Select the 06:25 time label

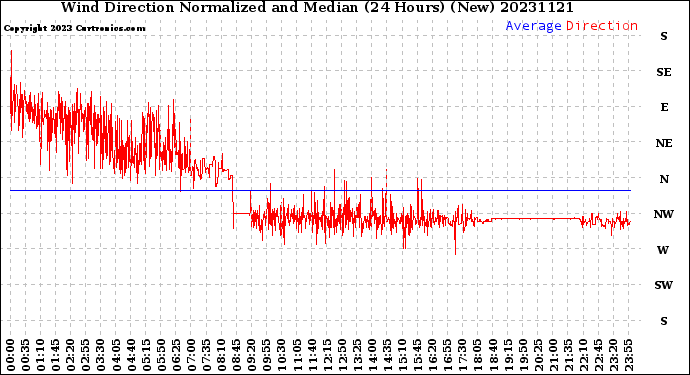176,356
